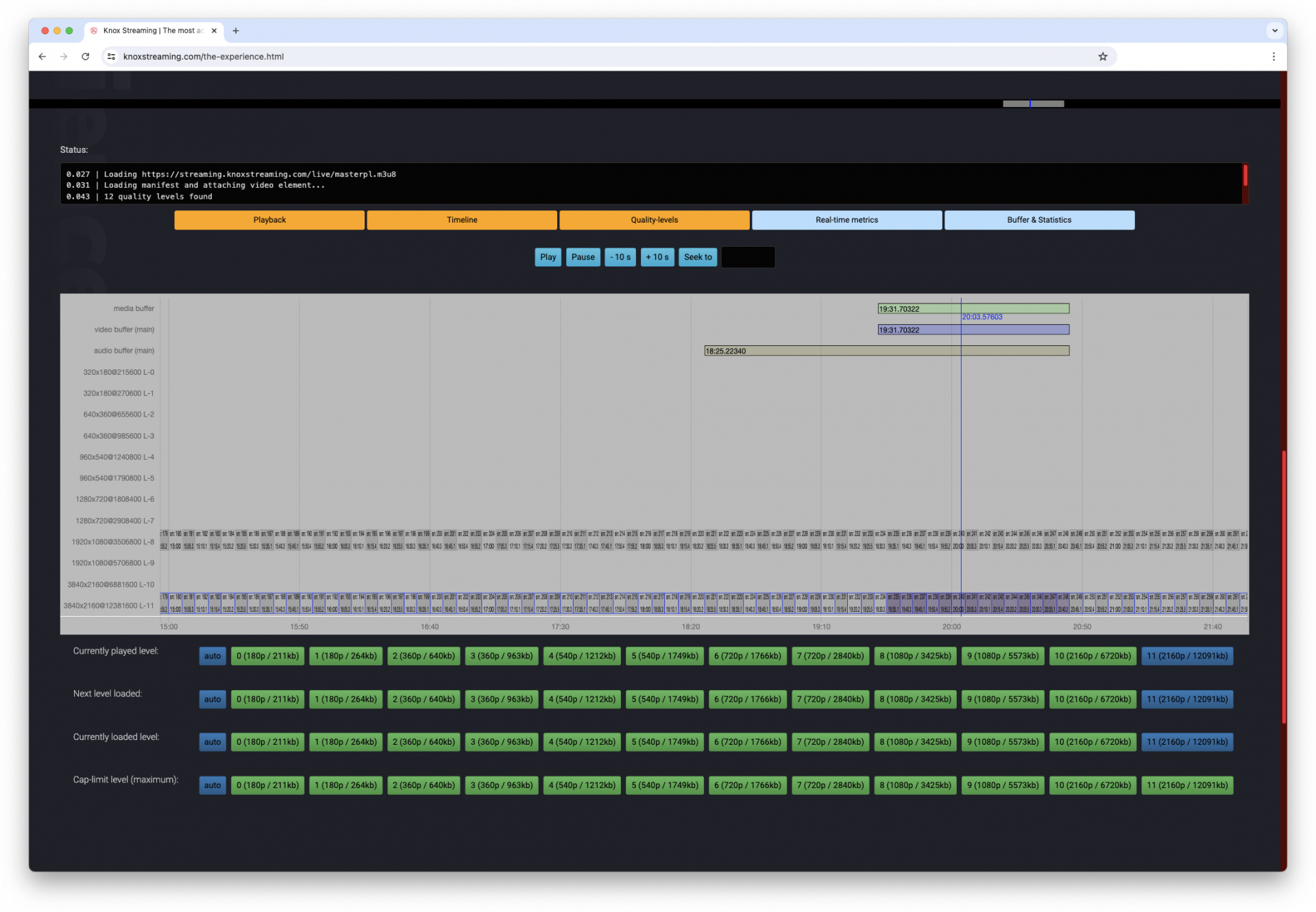Viewport: 1316px width, 912px height.
Task: Bookmark this page with the star icon
Action: click(x=1103, y=57)
